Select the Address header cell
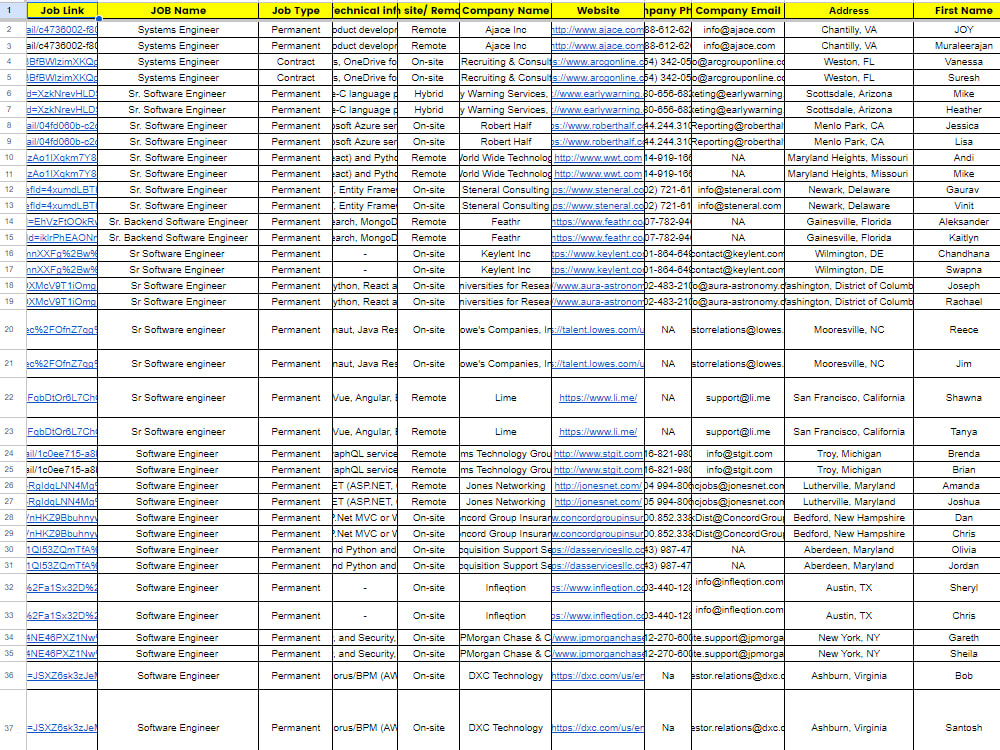 [849, 10]
